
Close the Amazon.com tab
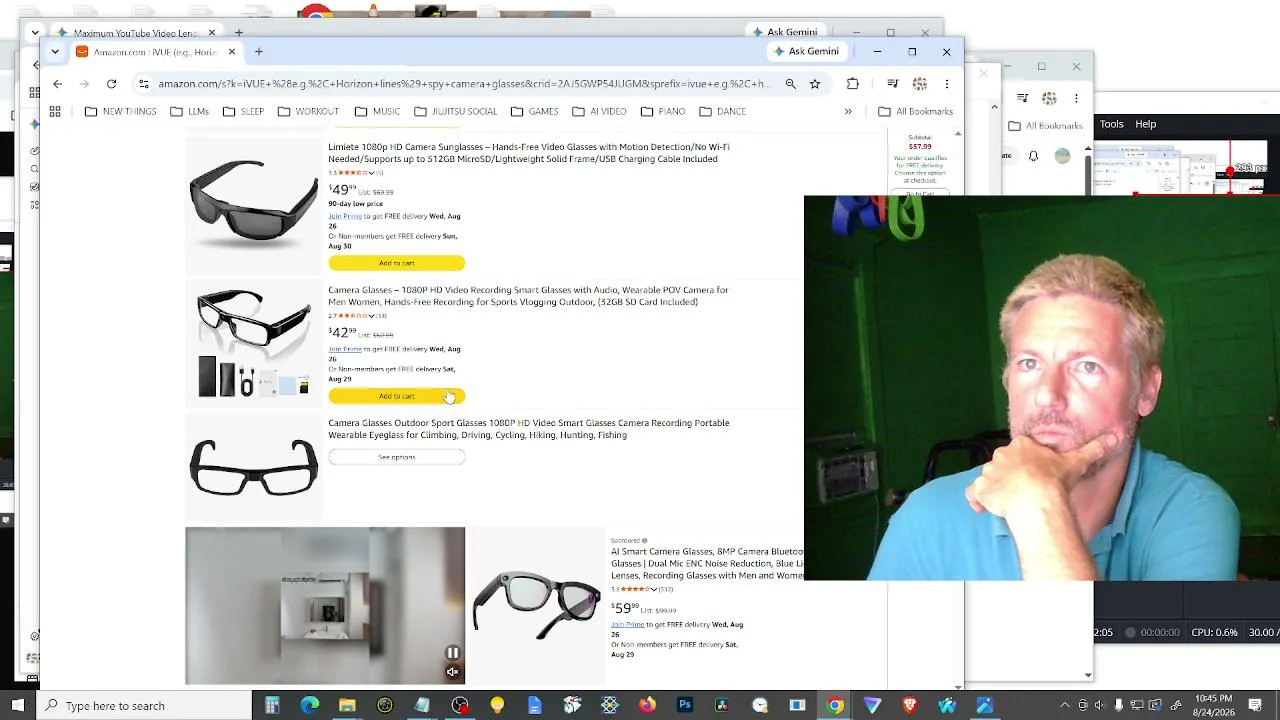tap(231, 52)
